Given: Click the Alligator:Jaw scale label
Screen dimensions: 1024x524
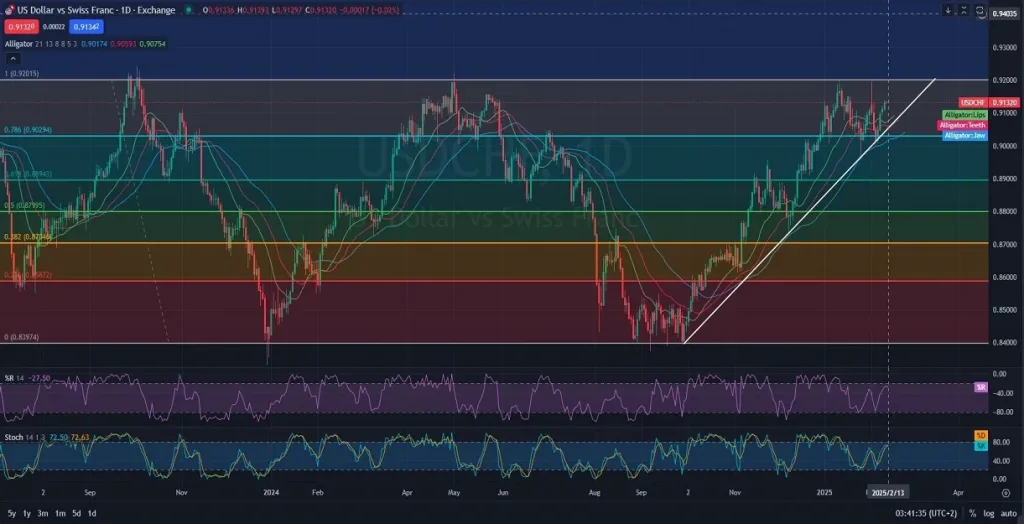Looking at the screenshot, I should tap(965, 135).
